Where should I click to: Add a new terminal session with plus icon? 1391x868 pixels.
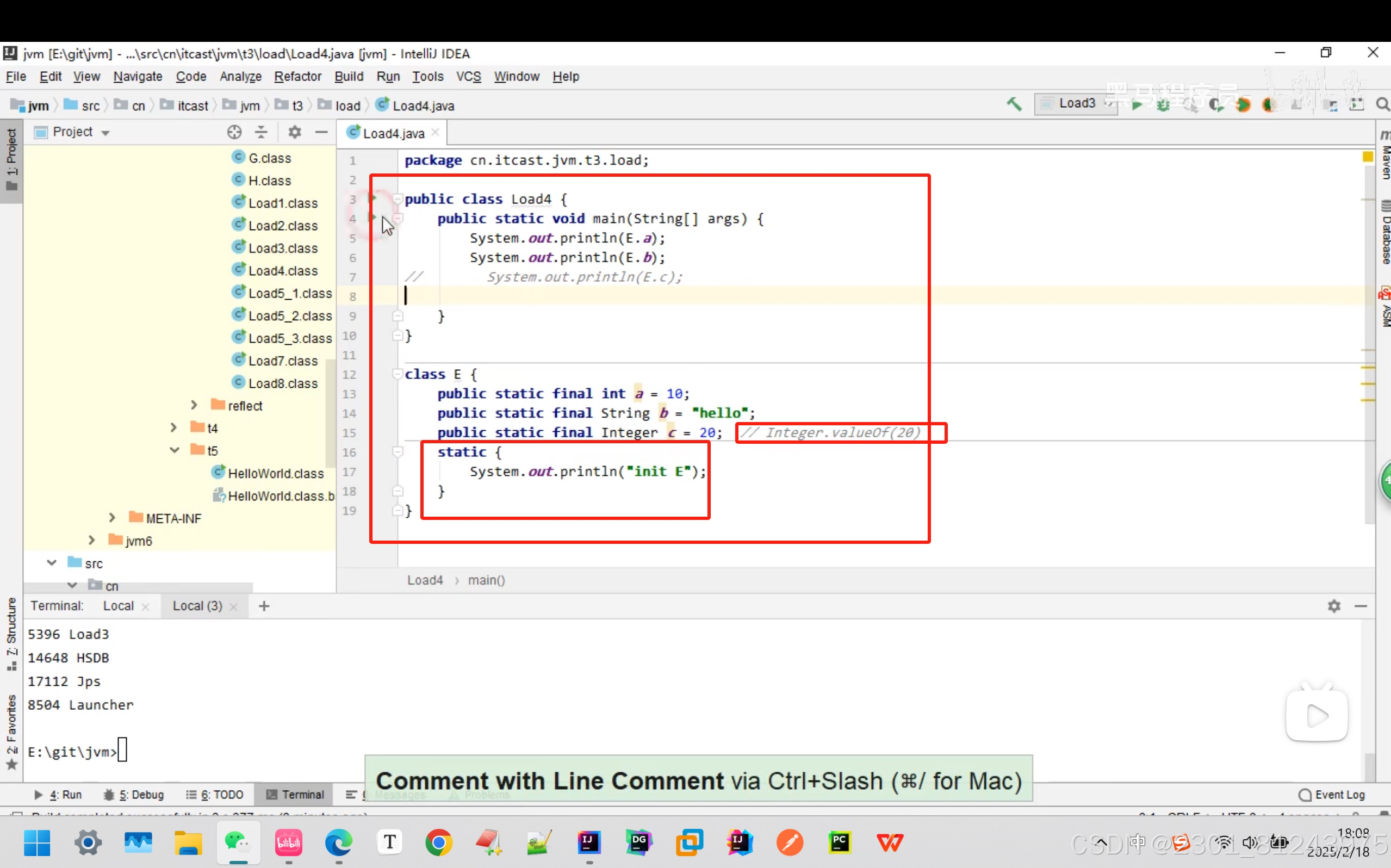click(x=264, y=606)
